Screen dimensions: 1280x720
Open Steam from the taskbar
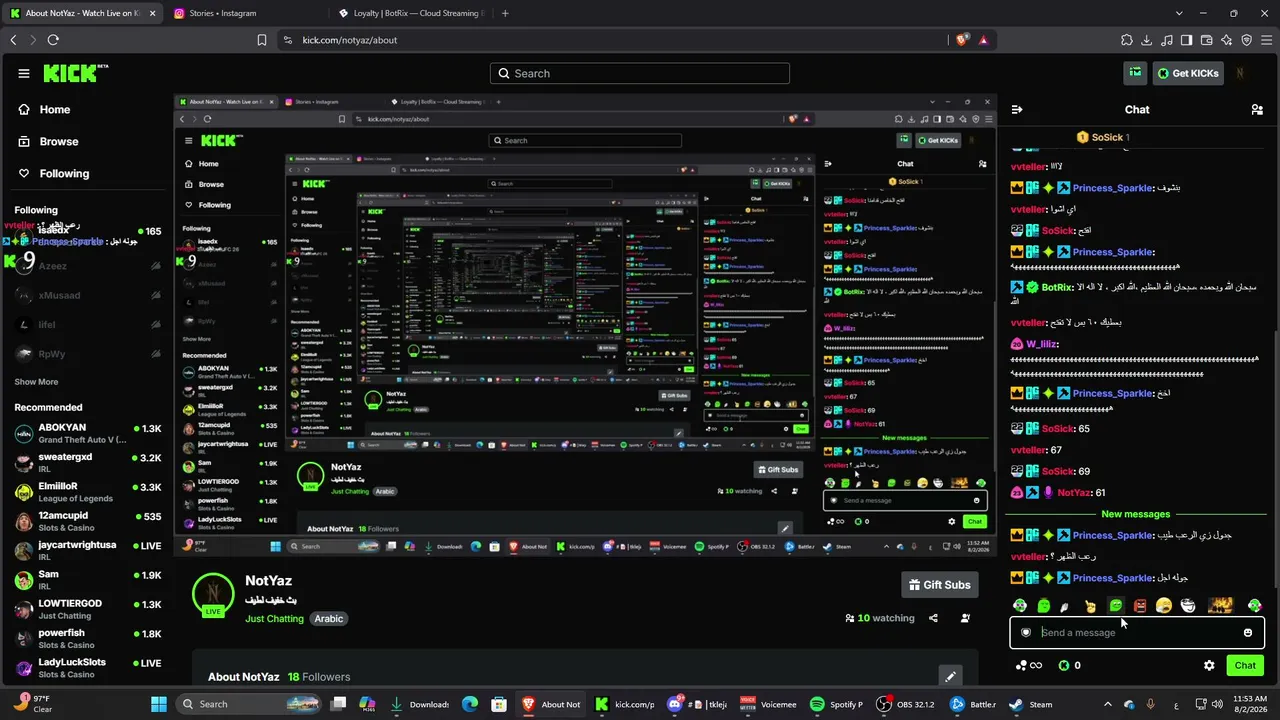click(1030, 704)
